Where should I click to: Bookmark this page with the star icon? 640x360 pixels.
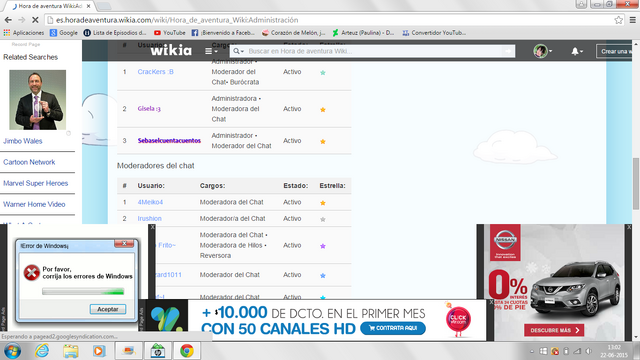point(618,20)
